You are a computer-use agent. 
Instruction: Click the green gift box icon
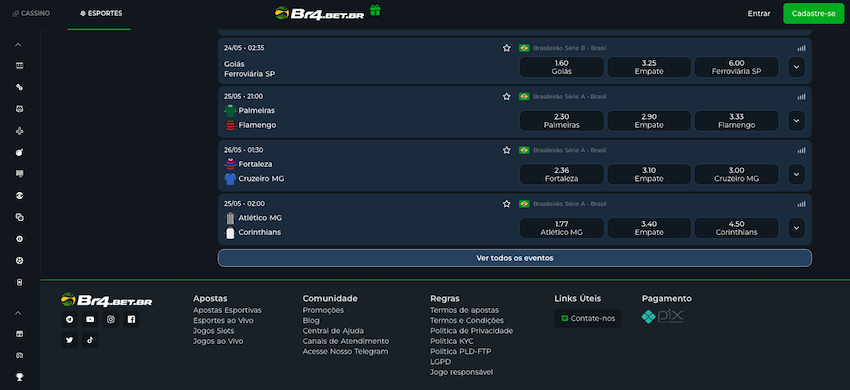375,10
